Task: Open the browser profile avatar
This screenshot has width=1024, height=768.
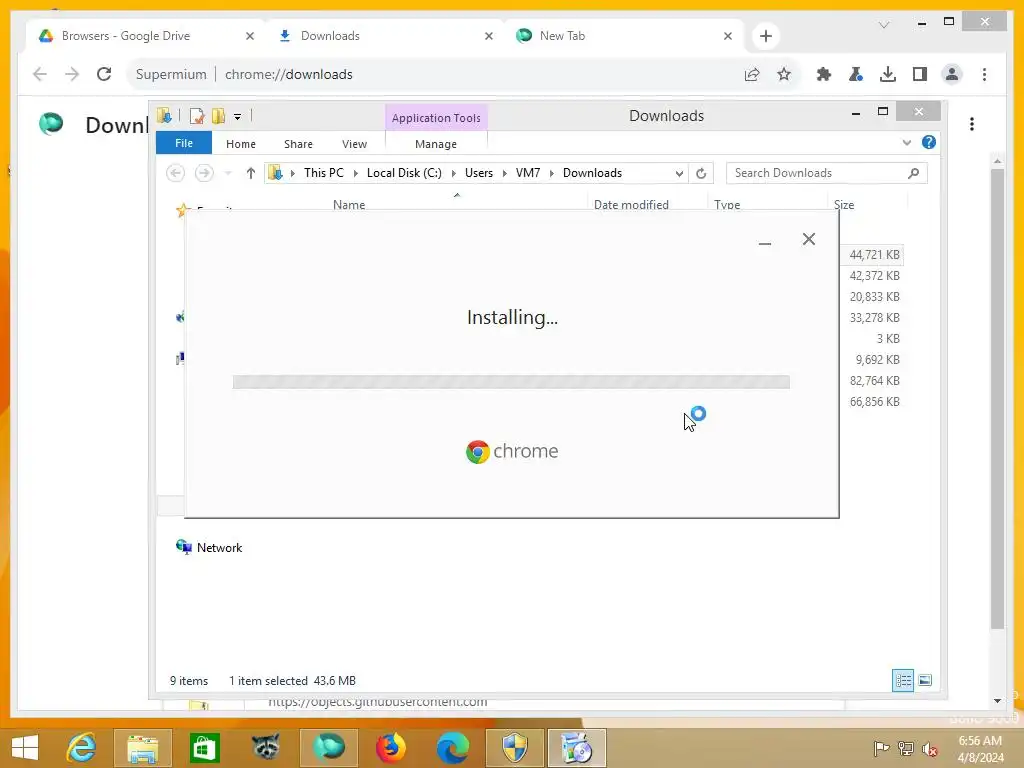Action: coord(952,74)
